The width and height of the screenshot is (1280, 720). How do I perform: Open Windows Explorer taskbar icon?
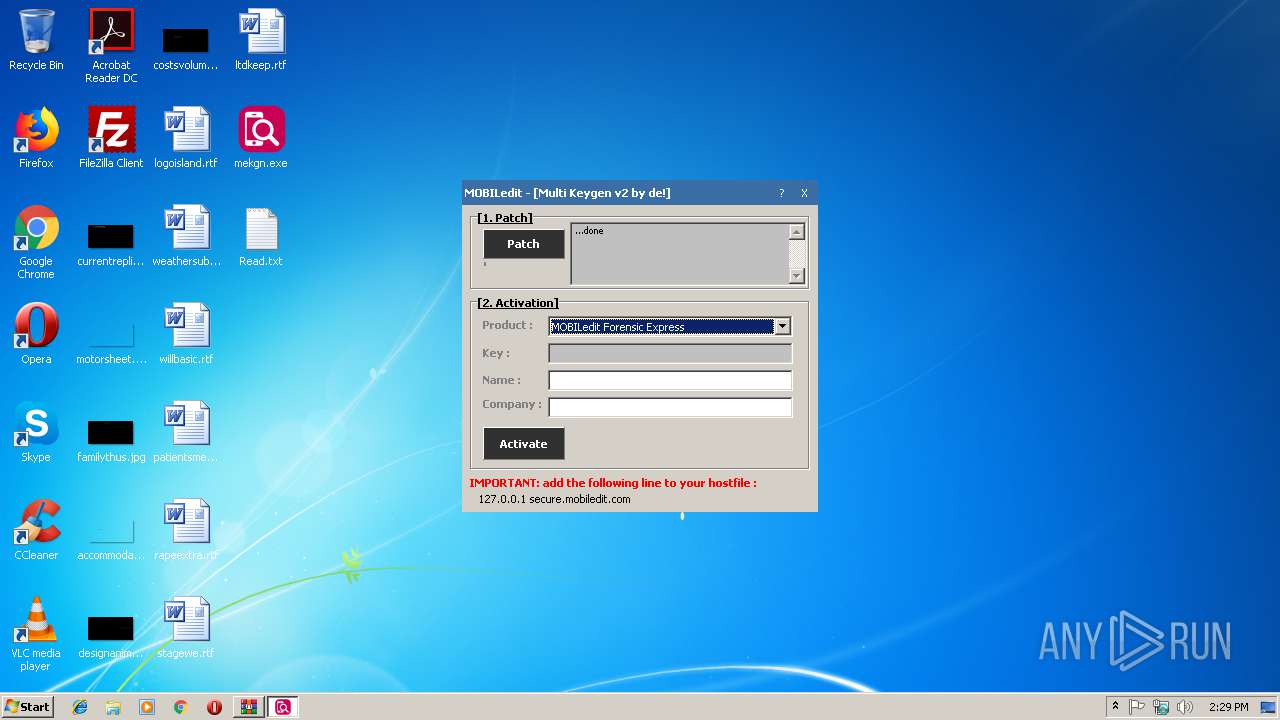(113, 707)
